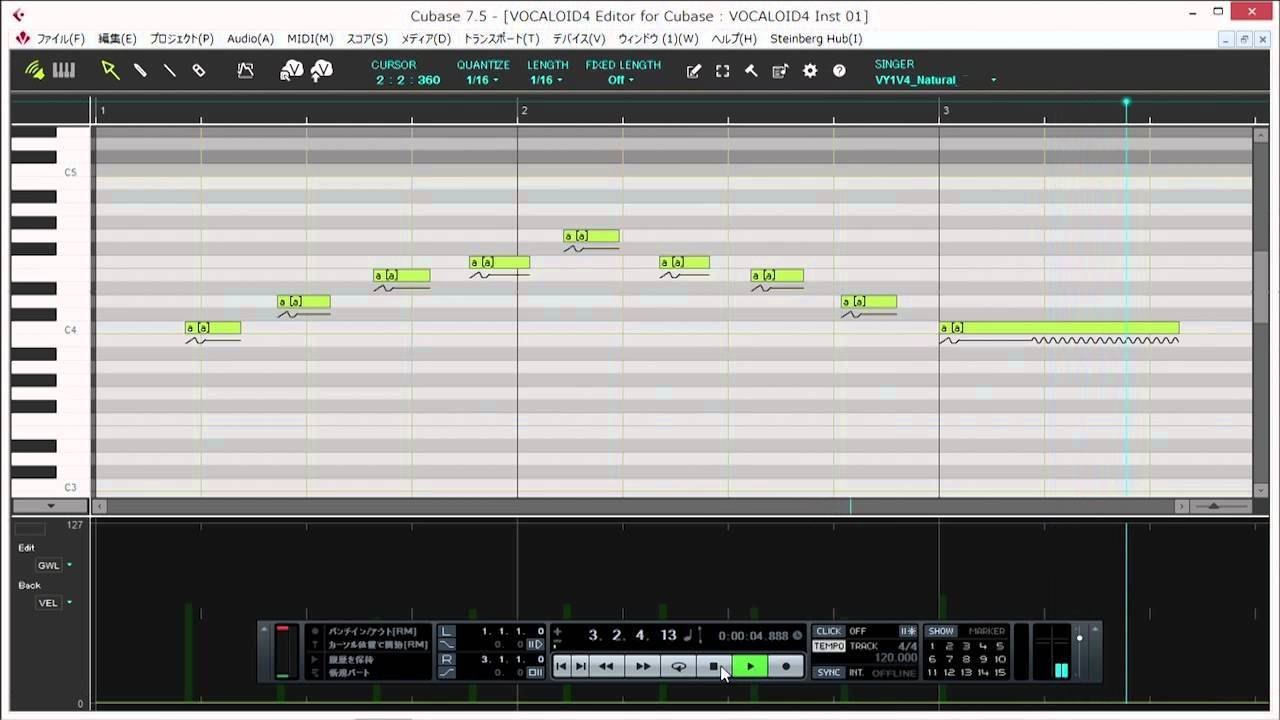Click the green play button
Image resolution: width=1280 pixels, height=720 pixels.
click(750, 666)
